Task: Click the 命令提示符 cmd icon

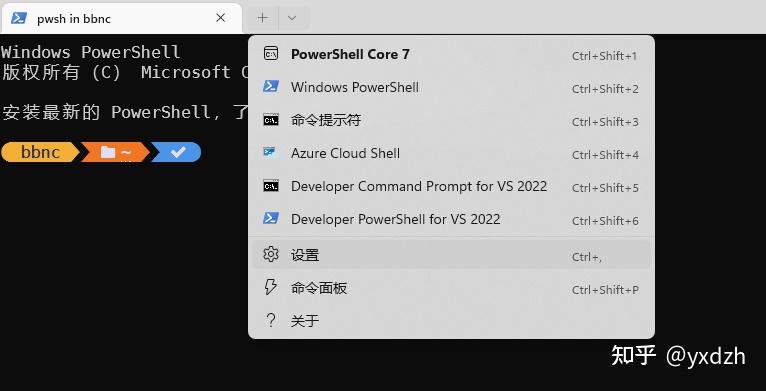Action: click(271, 120)
